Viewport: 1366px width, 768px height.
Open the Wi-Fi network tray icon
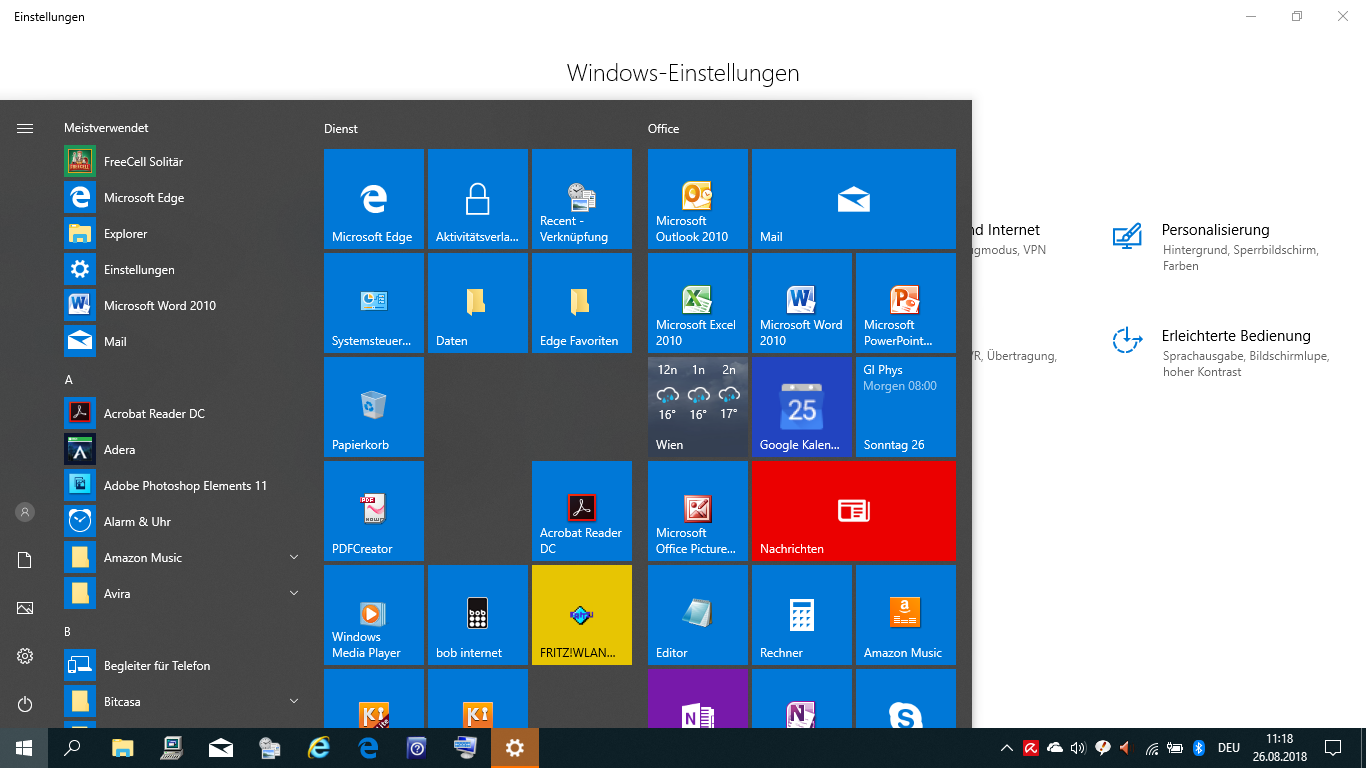point(1152,748)
